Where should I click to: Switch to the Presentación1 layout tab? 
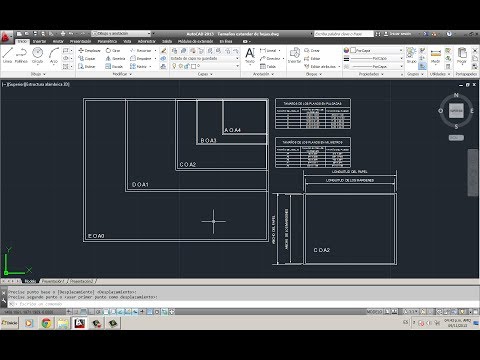(53, 281)
